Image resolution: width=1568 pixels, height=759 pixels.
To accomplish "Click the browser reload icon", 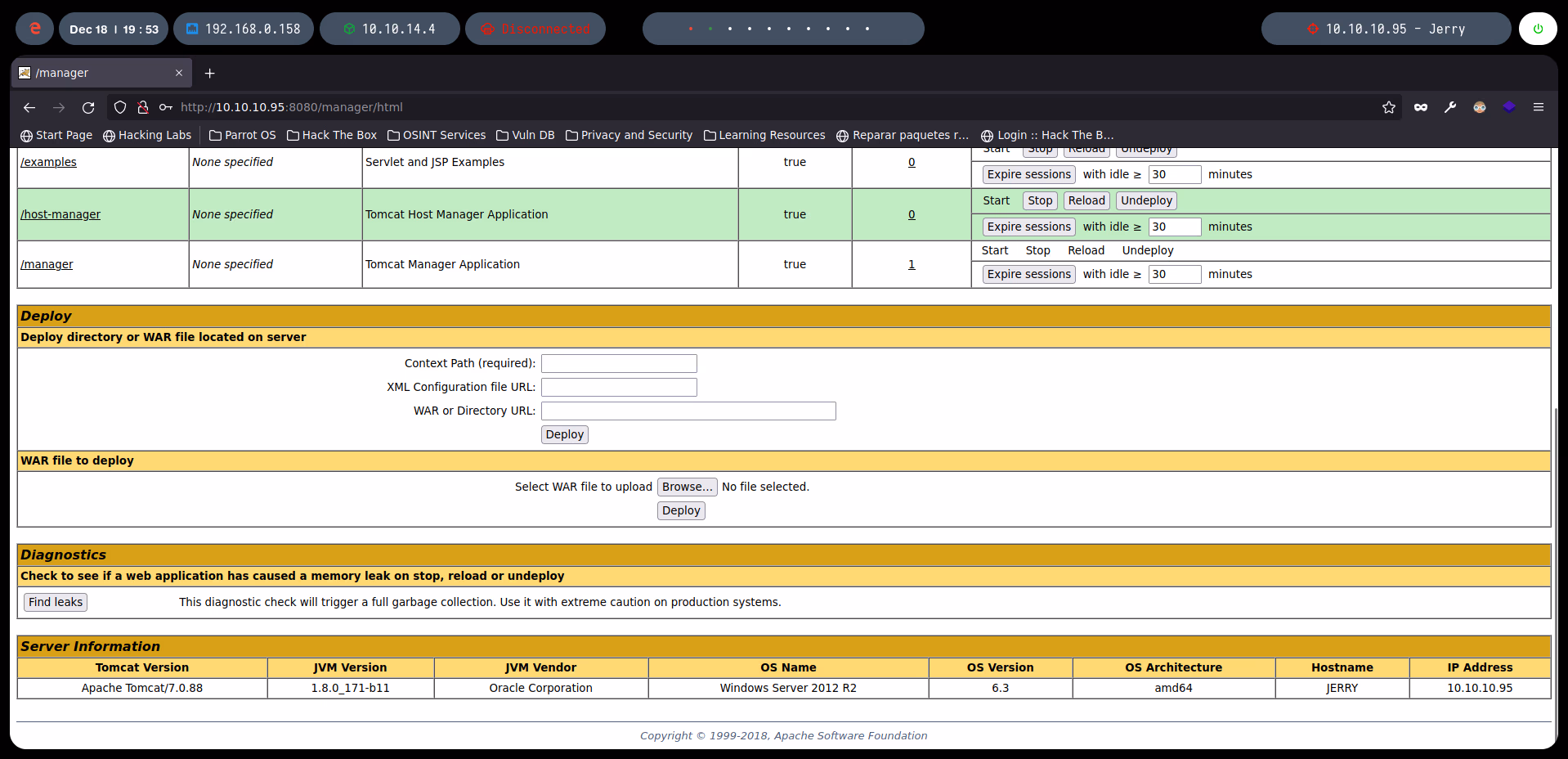I will pos(88,107).
